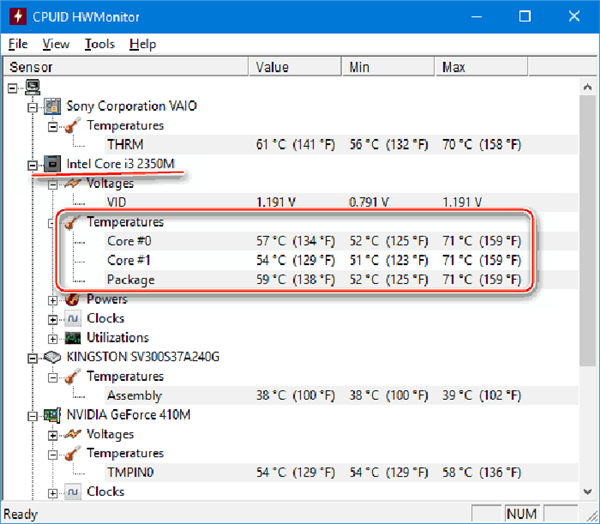
Task: Expand the Utilizations node
Action: click(53, 339)
